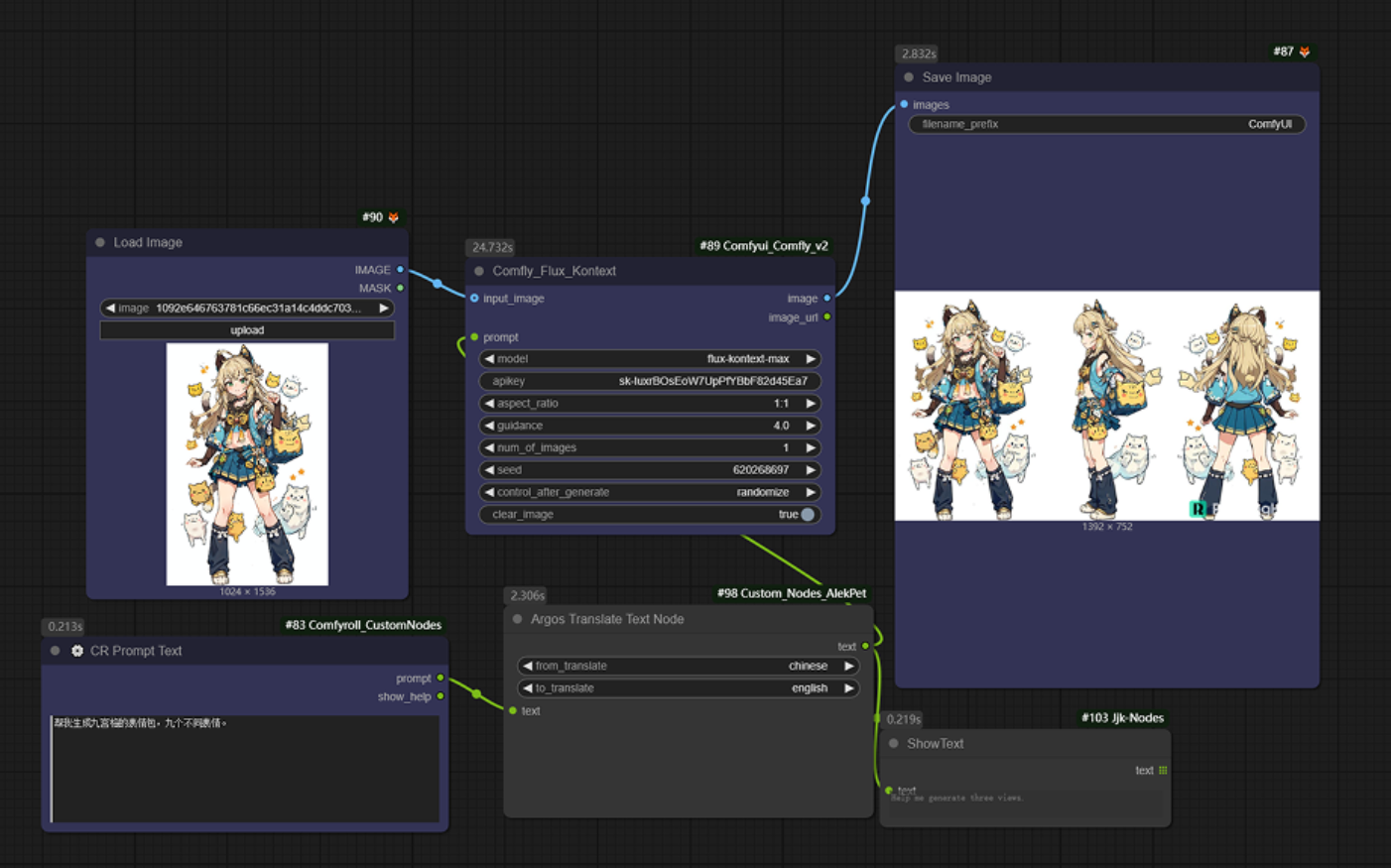Open the model flux-kontext-max dropdown
This screenshot has height=868, width=1391.
(650, 359)
